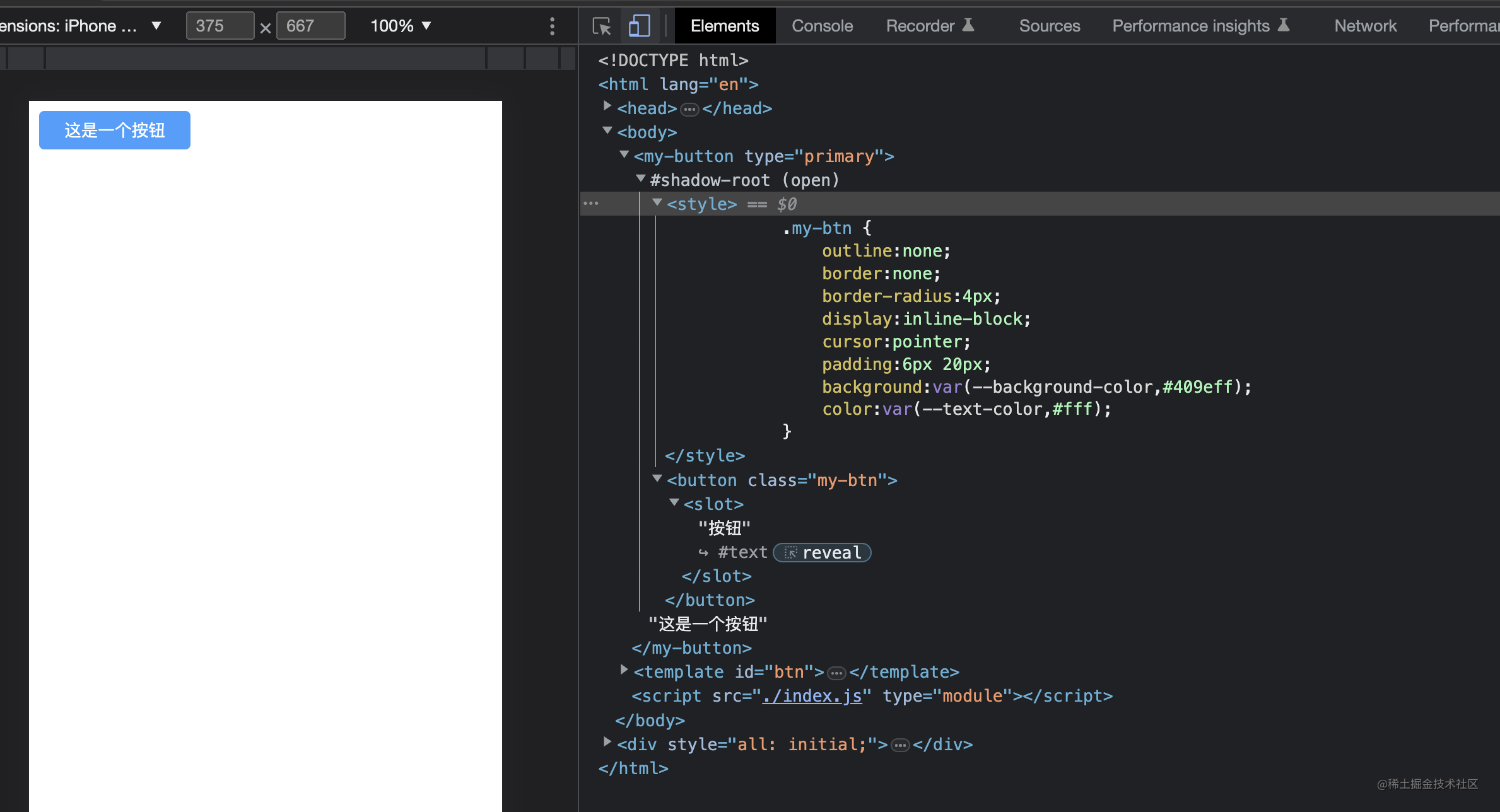Collapse the slot element triangle
1500x812 pixels.
[x=674, y=502]
